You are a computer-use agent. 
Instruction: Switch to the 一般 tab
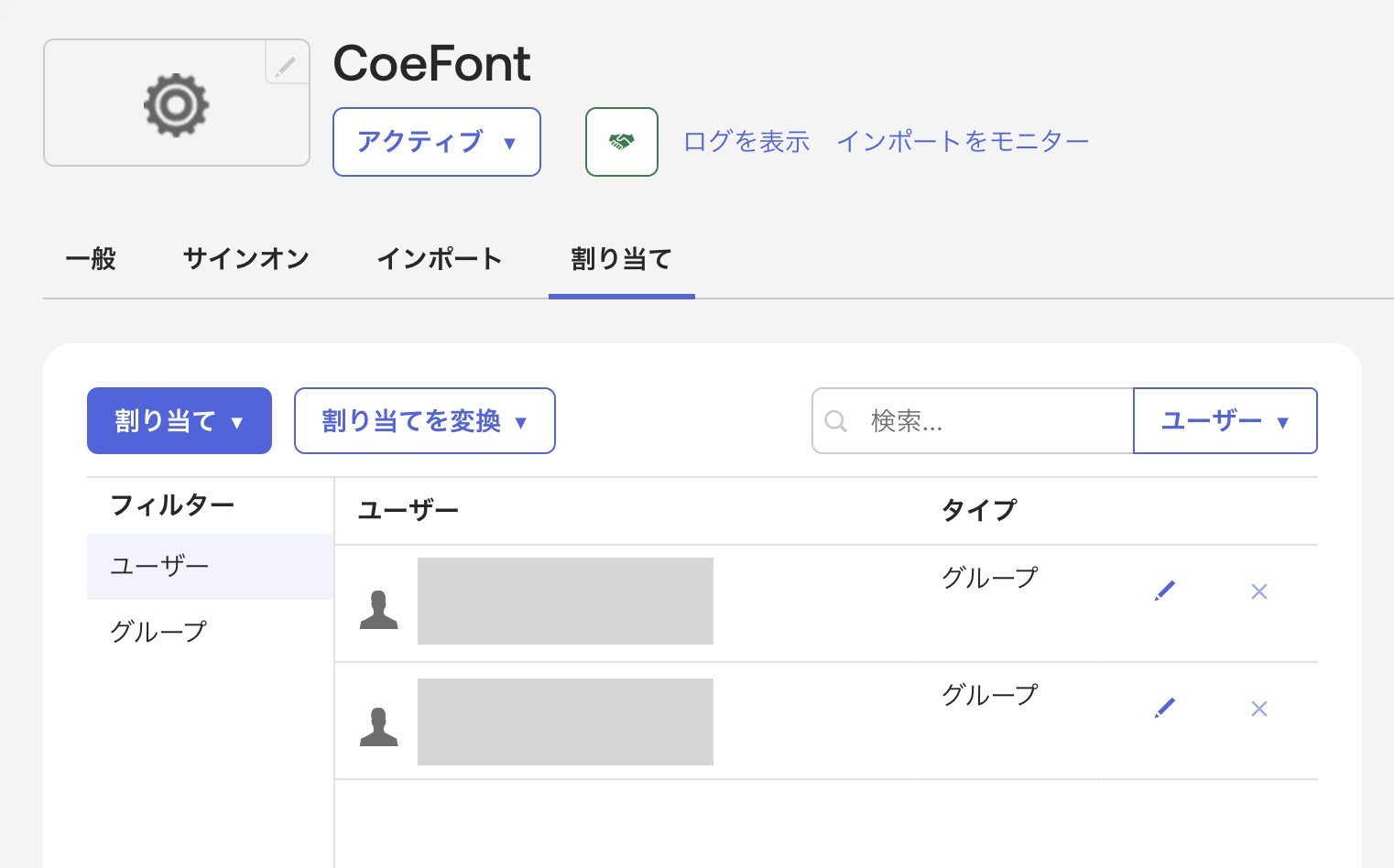[91, 259]
